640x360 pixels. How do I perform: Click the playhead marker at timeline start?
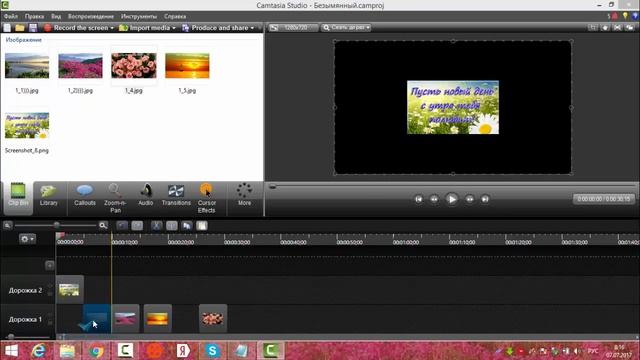point(60,236)
